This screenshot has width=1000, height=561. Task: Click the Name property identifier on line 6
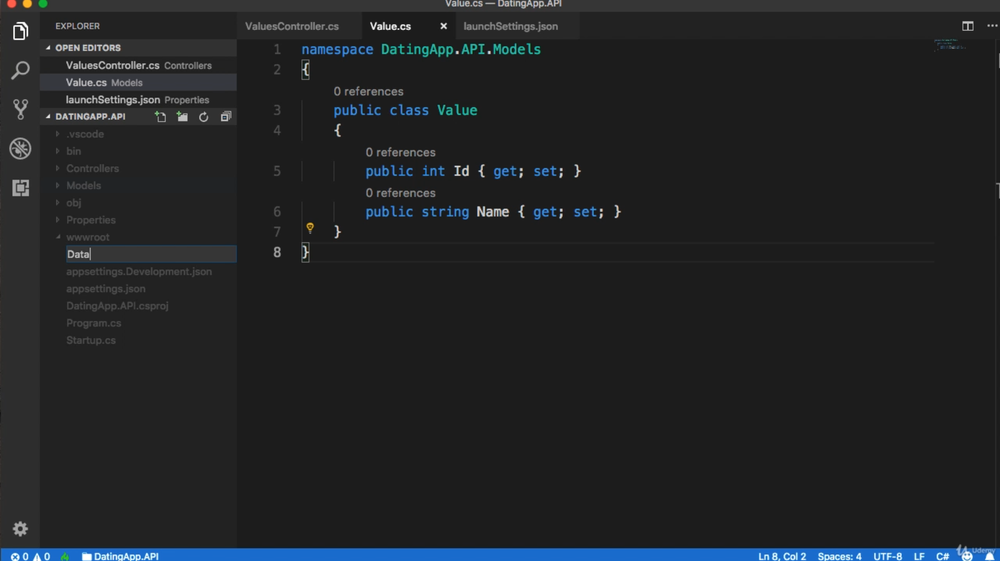[493, 212]
